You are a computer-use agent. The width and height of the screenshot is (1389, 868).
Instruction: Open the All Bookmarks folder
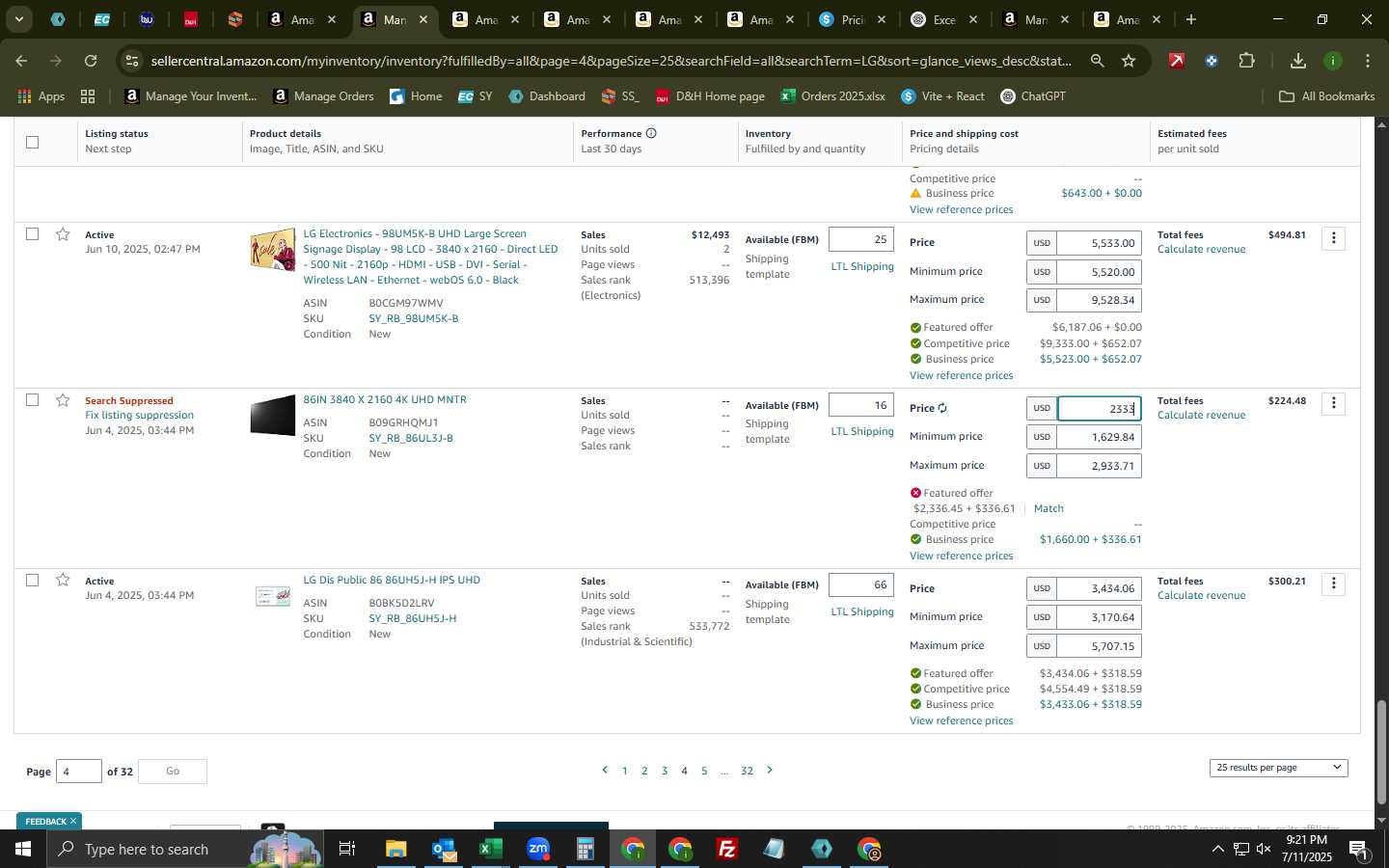(1326, 96)
